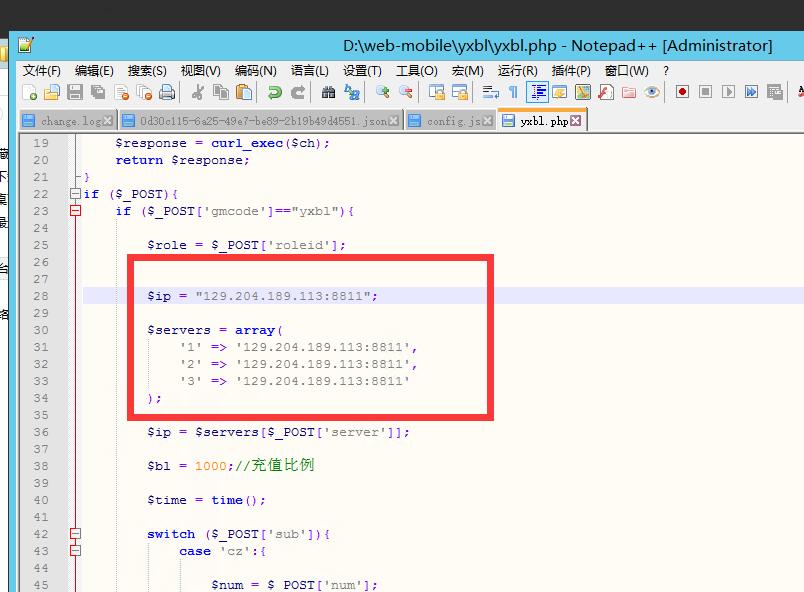
Task: Switch to the change.log tab
Action: (x=70, y=121)
